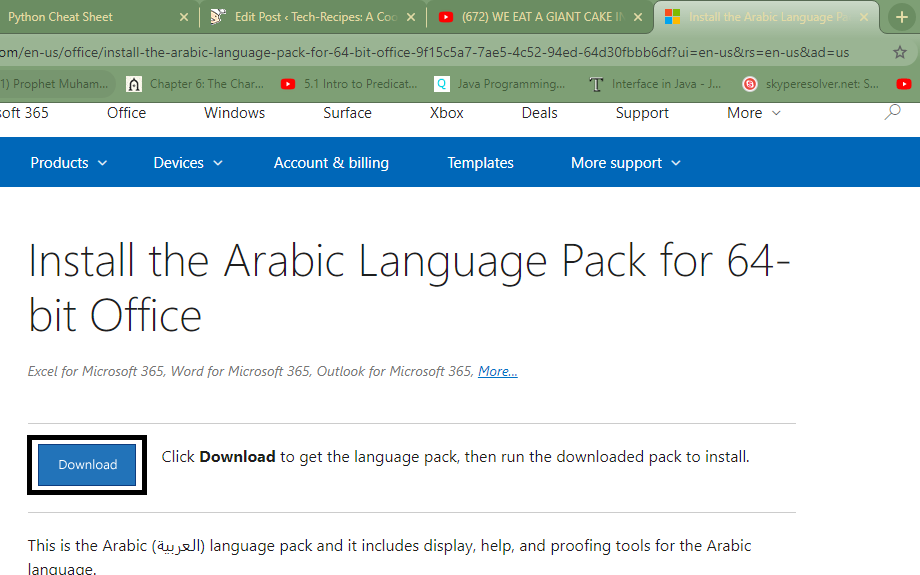
Task: Go to Office in top navigation
Action: [126, 113]
